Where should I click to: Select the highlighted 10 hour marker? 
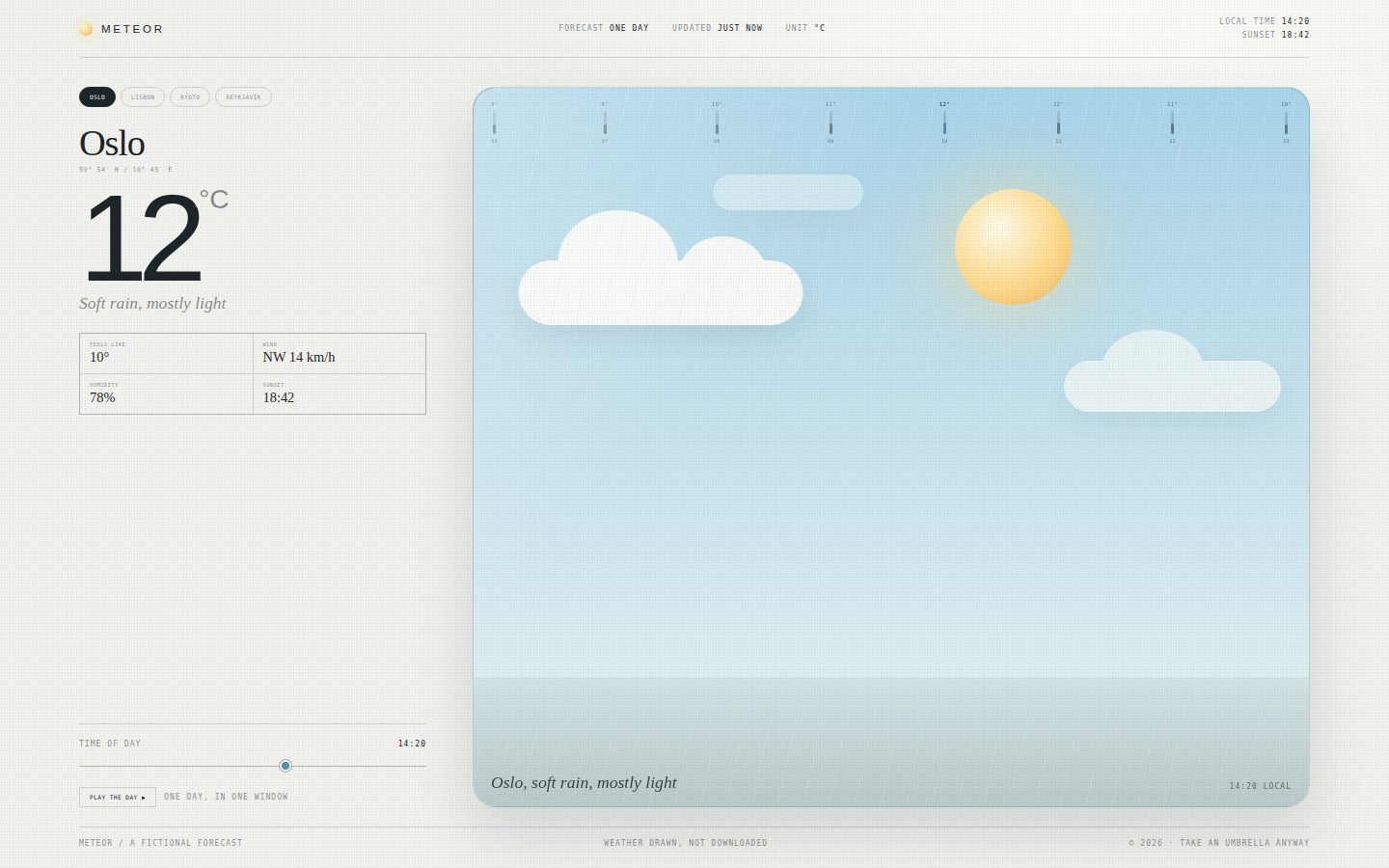pyautogui.click(x=944, y=122)
